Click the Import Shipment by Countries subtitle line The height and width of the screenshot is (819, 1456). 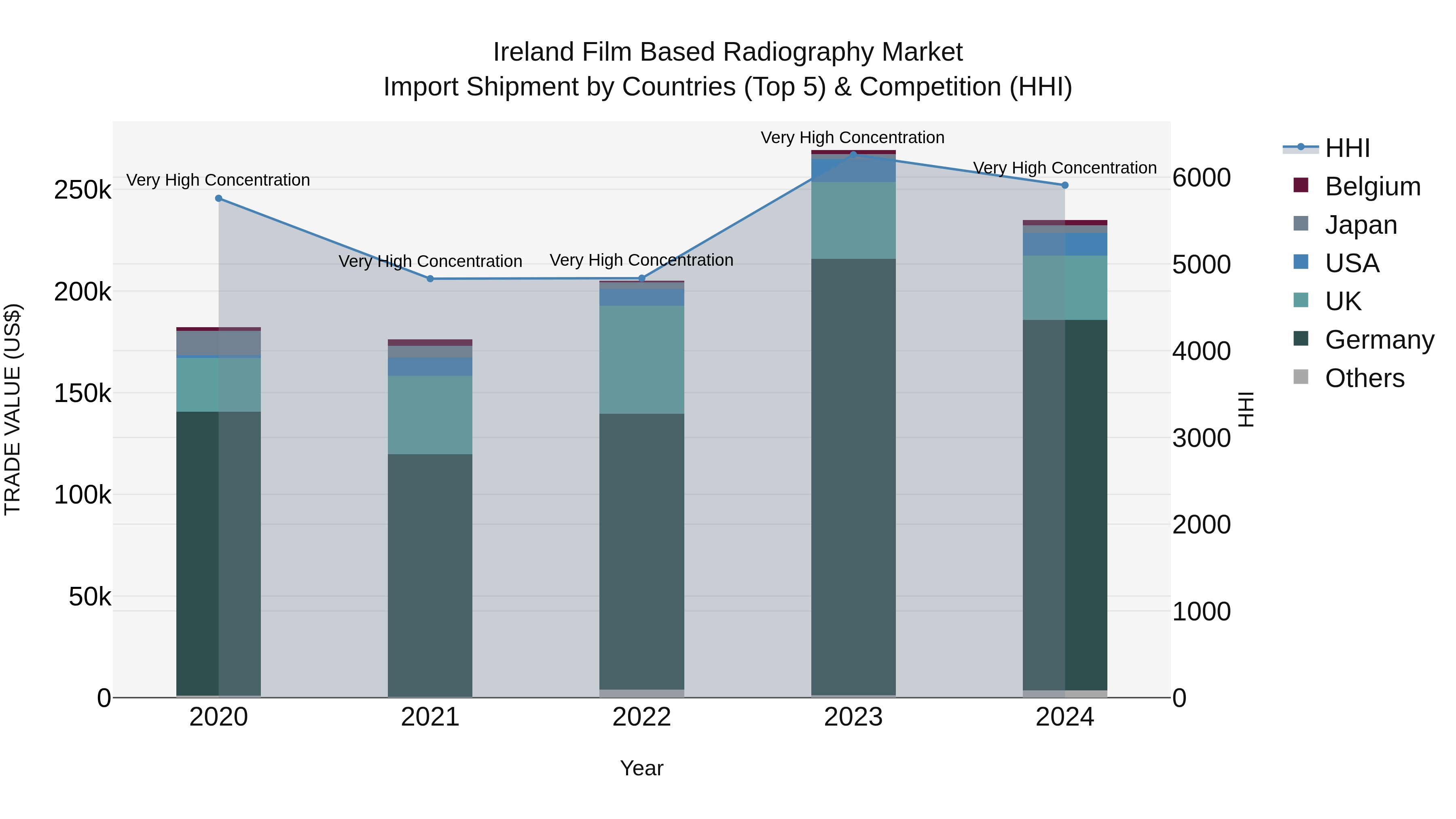coord(728,87)
